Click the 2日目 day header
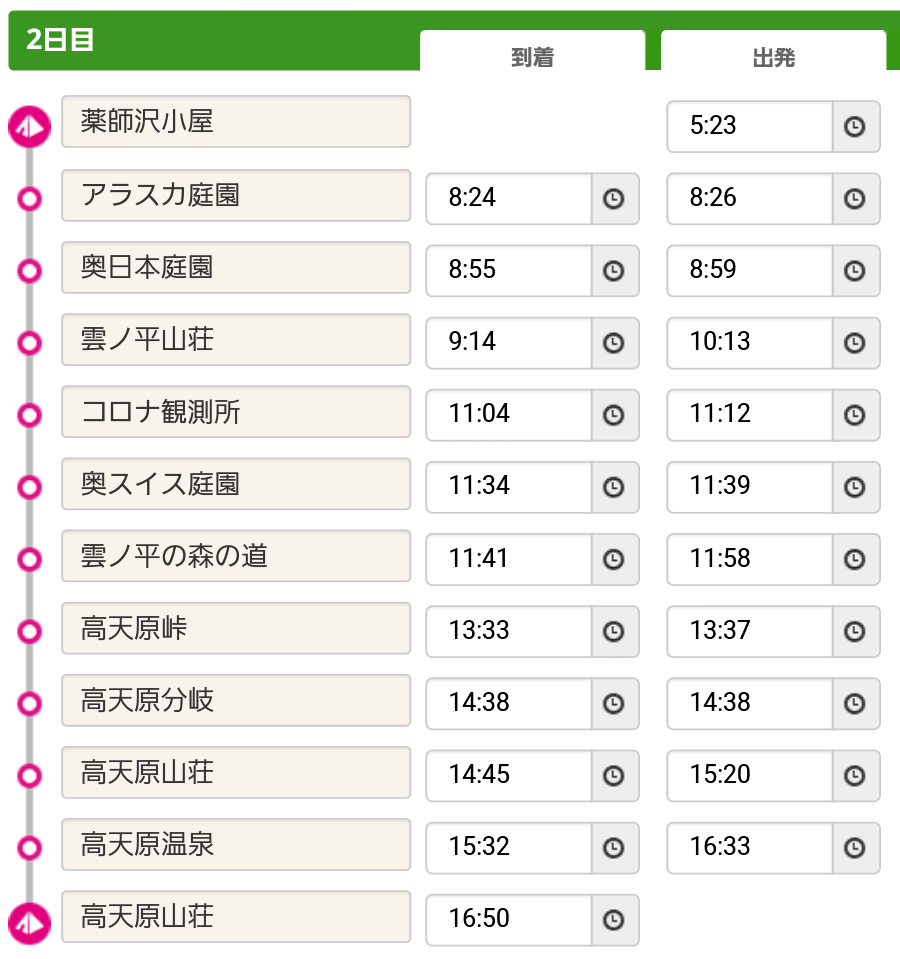This screenshot has height=959, width=900. tap(59, 40)
